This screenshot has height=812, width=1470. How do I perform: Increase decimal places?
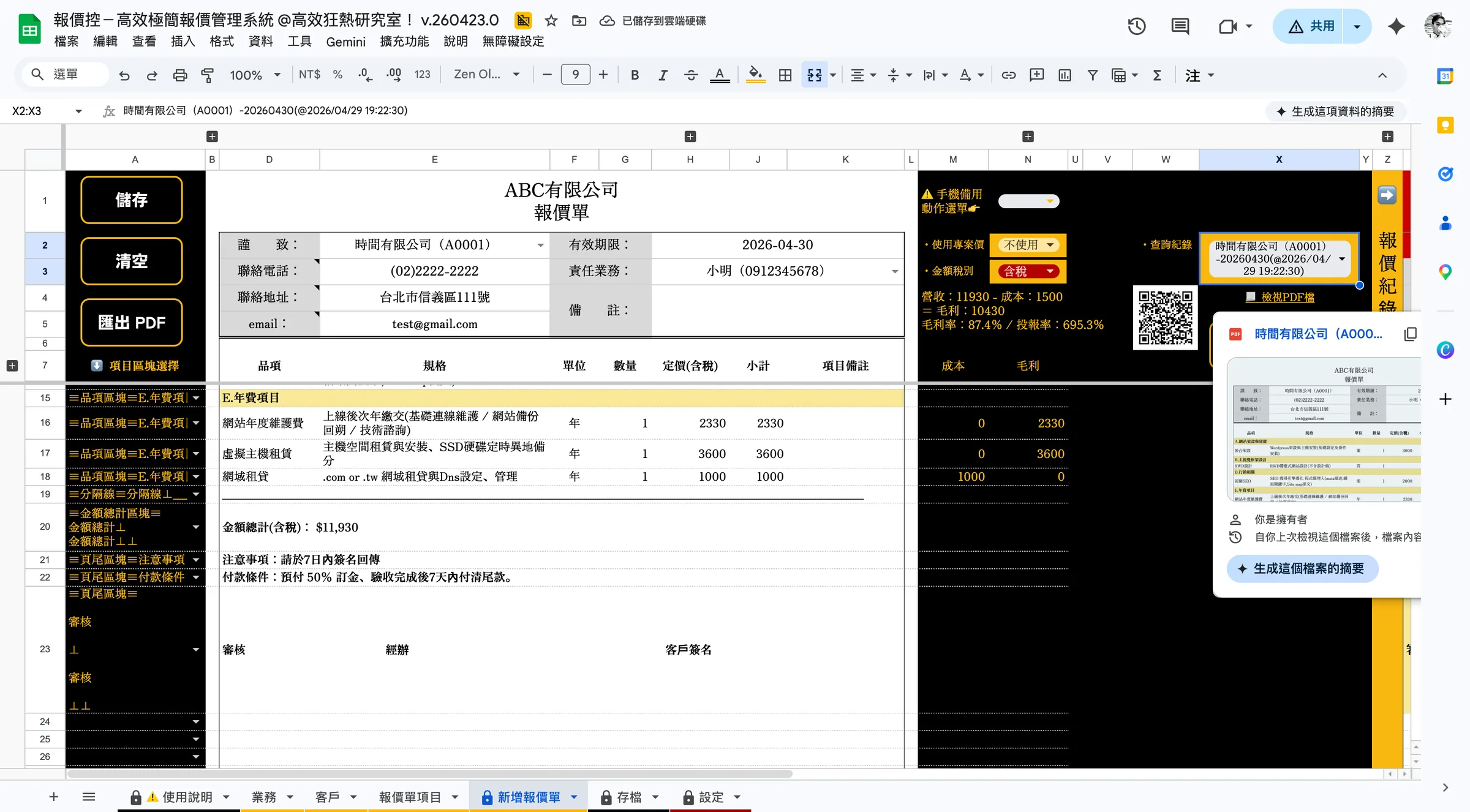click(x=394, y=75)
